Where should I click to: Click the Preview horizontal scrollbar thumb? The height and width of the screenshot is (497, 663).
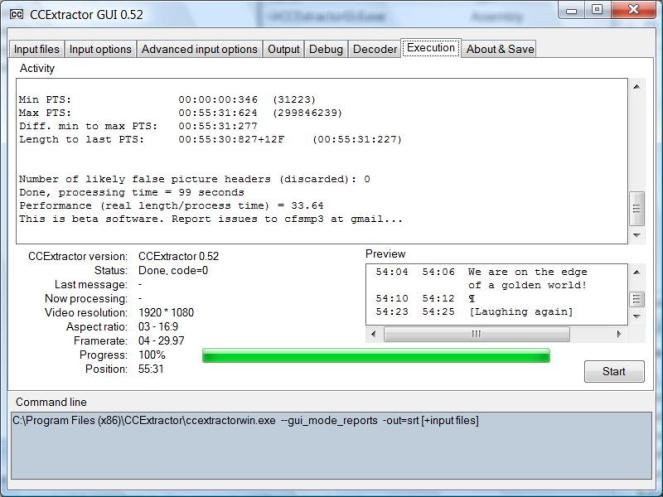point(477,334)
